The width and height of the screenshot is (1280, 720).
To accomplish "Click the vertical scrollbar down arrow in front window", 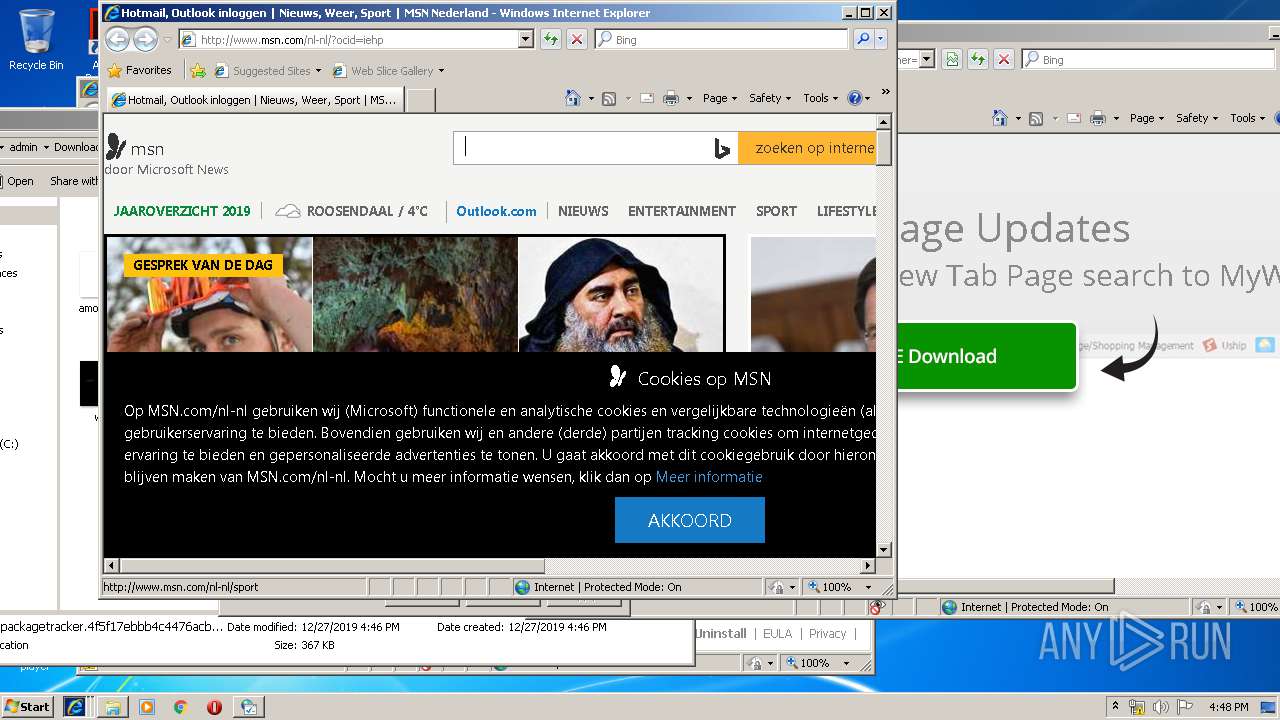I will [x=883, y=550].
